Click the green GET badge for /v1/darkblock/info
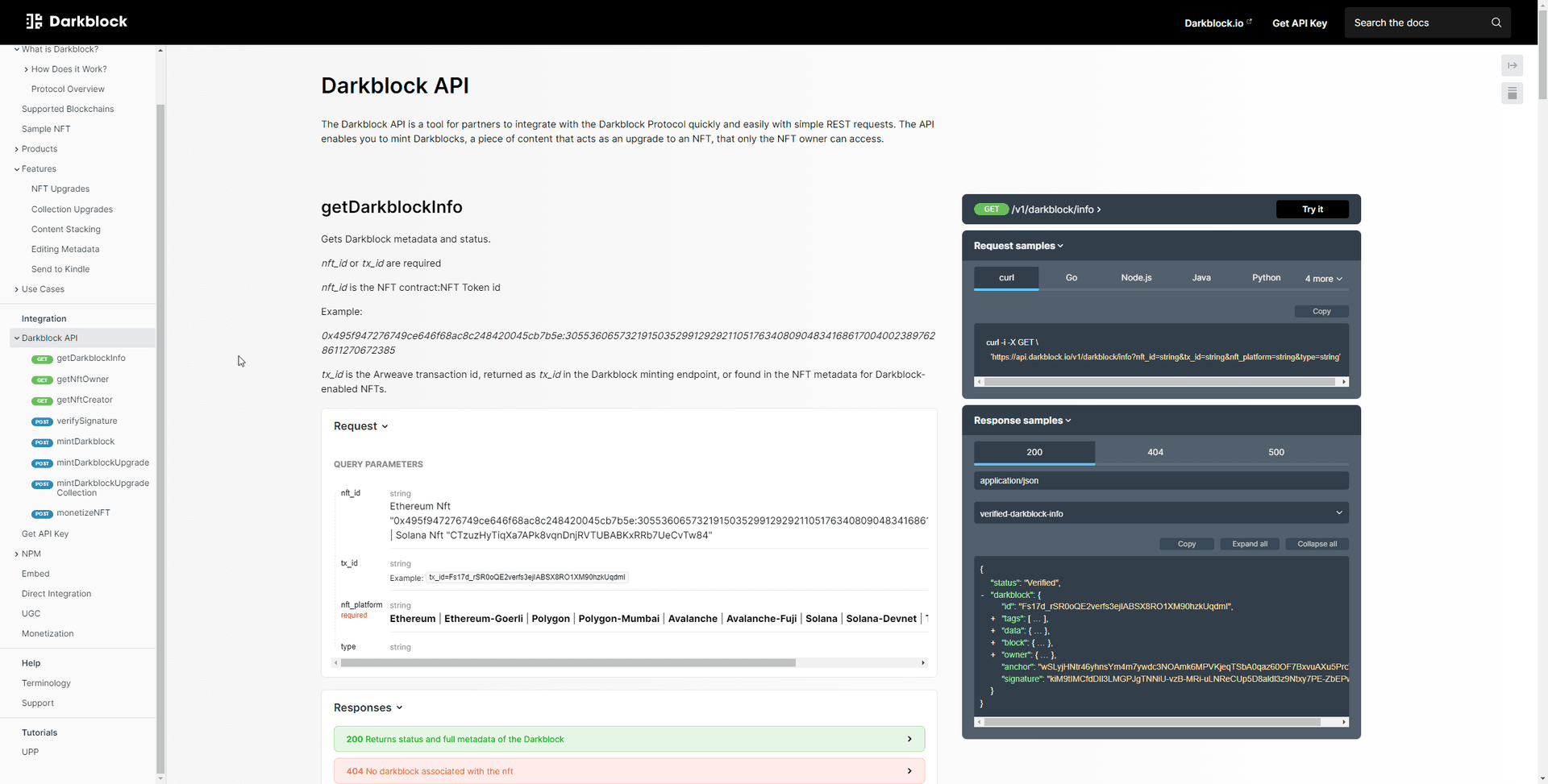Viewport: 1548px width, 784px height. [x=991, y=209]
